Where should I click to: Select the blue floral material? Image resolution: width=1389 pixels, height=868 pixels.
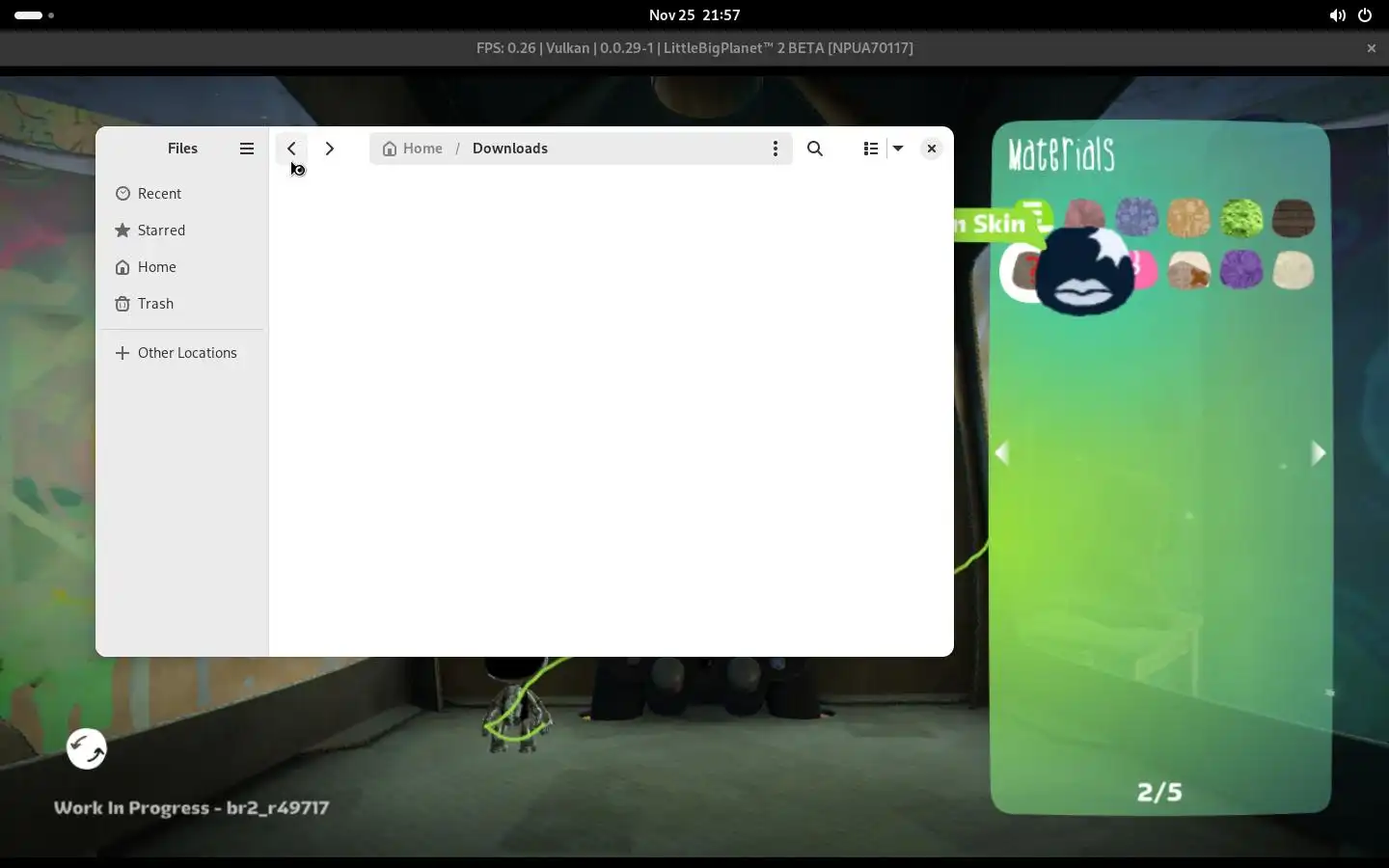tap(1137, 217)
